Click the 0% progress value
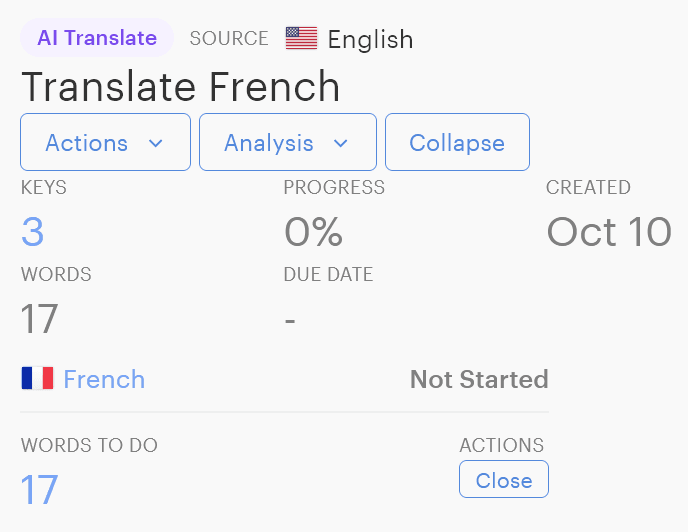Screen dimensions: 688x532 point(313,232)
